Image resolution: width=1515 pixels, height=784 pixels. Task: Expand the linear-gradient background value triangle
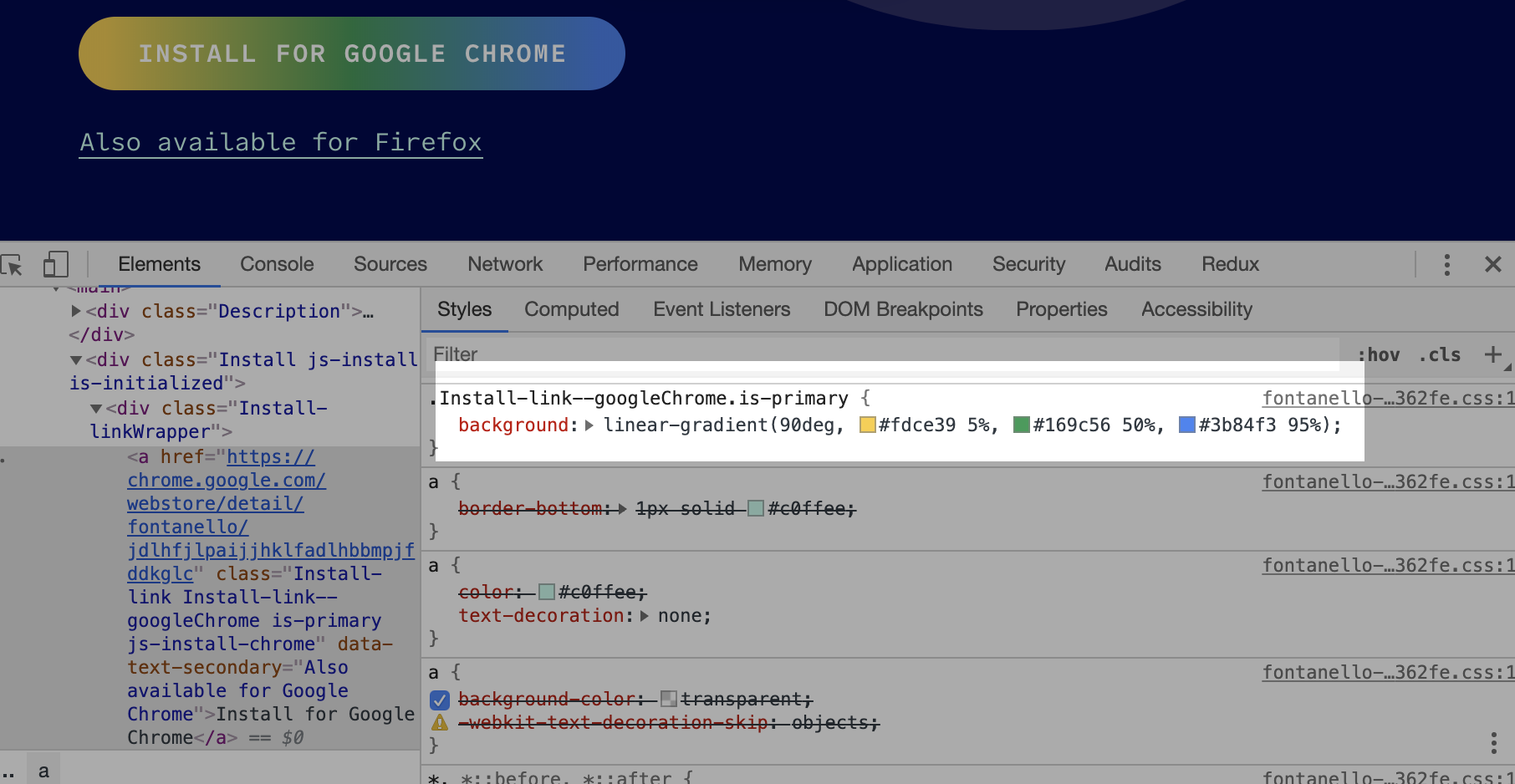[589, 425]
